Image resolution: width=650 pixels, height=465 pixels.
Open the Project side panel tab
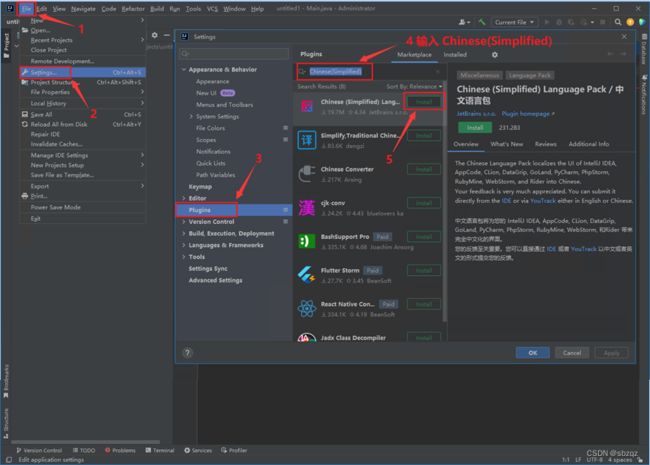point(6,46)
